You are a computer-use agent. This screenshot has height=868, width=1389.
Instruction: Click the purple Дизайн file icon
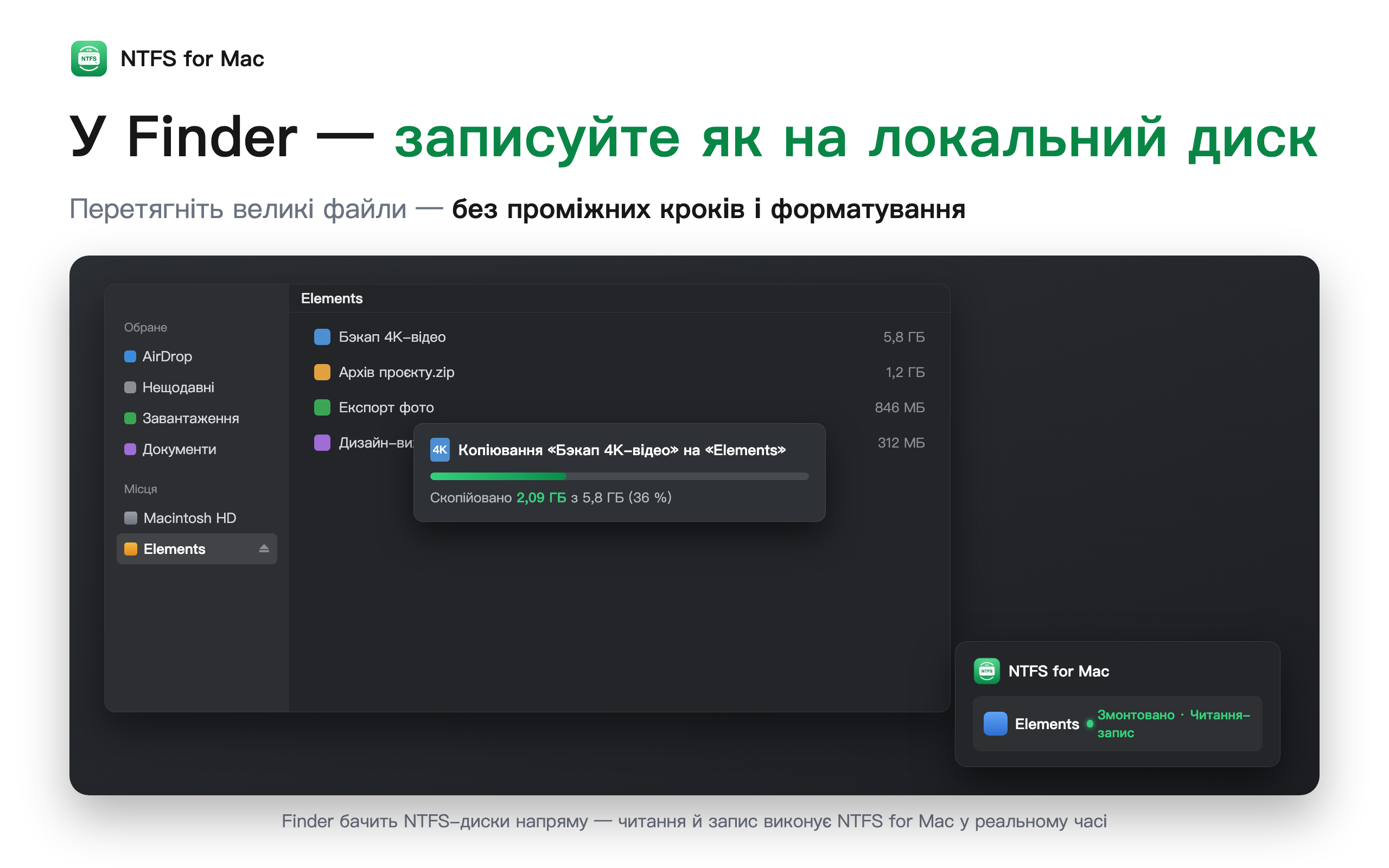coord(323,443)
